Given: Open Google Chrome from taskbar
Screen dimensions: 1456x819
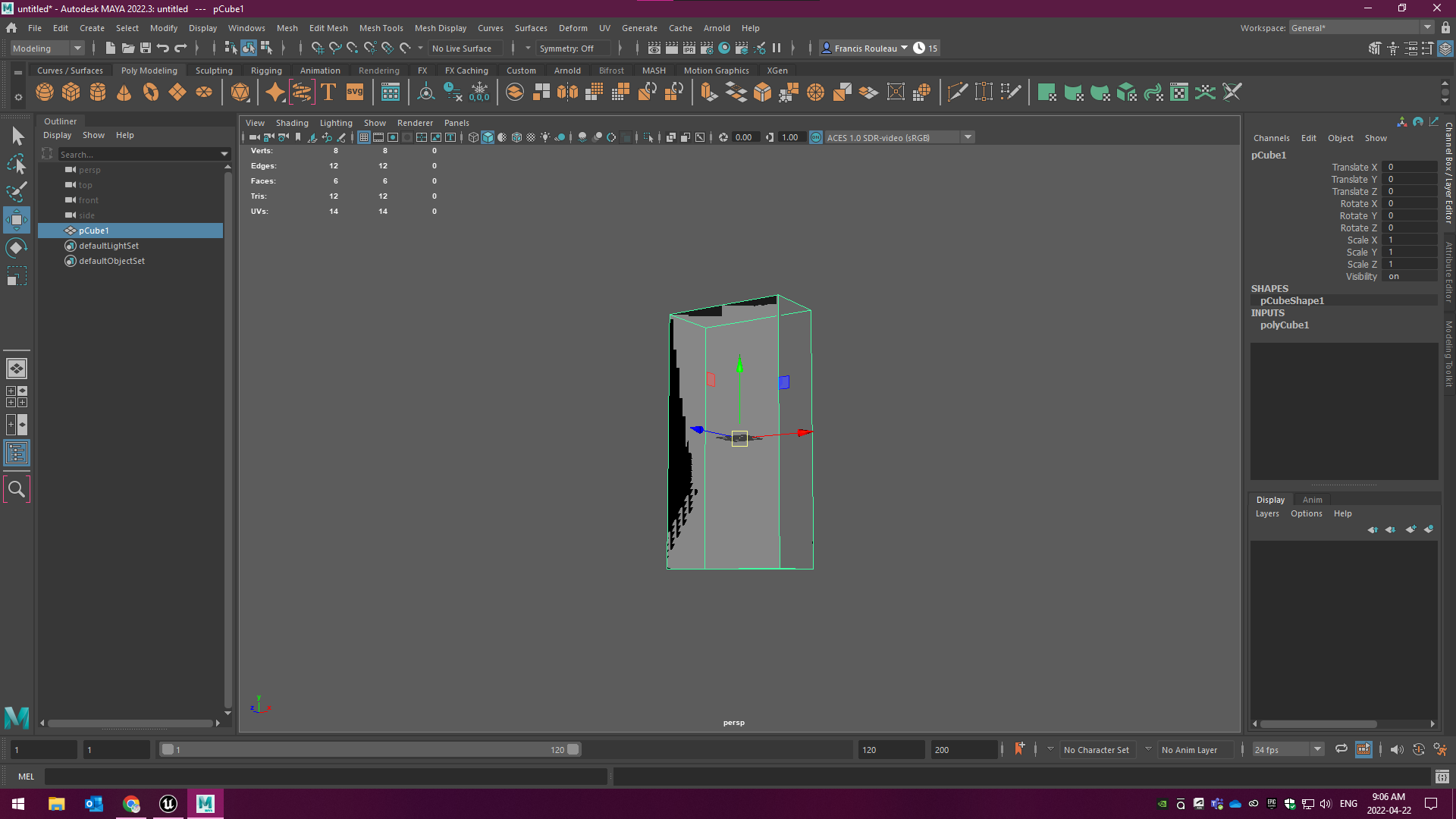Looking at the screenshot, I should tap(131, 804).
